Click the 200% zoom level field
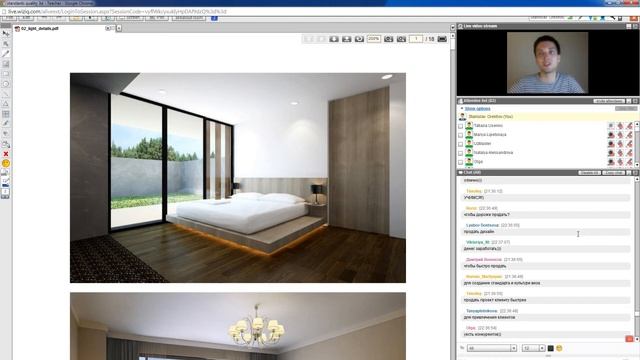Screen dimensions: 640x360 373,39
